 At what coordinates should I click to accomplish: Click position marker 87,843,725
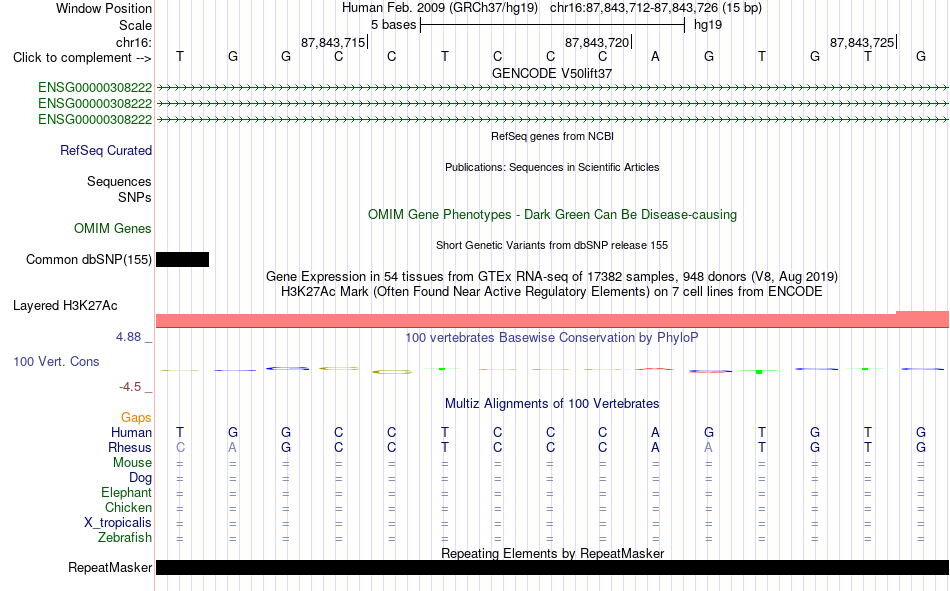pyautogui.click(x=862, y=42)
